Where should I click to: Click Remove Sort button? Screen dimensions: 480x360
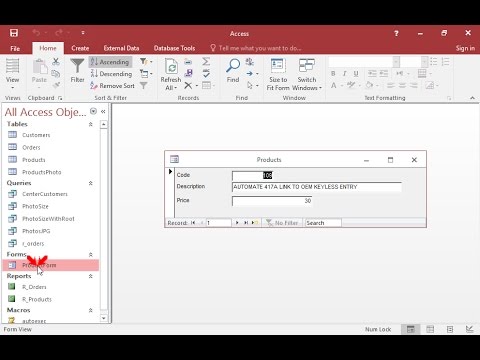[x=112, y=86]
